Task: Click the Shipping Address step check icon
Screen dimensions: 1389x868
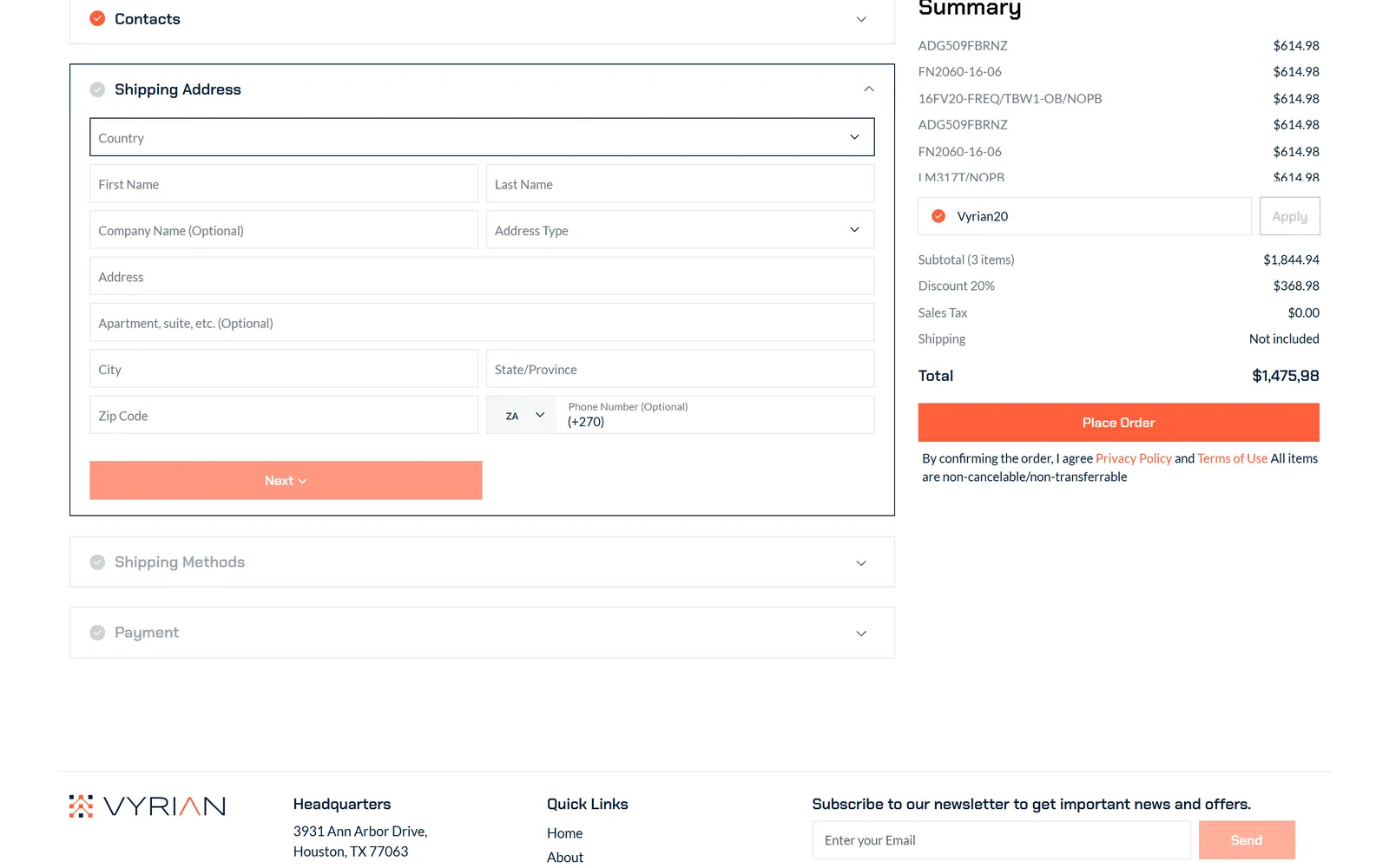Action: pos(97,89)
